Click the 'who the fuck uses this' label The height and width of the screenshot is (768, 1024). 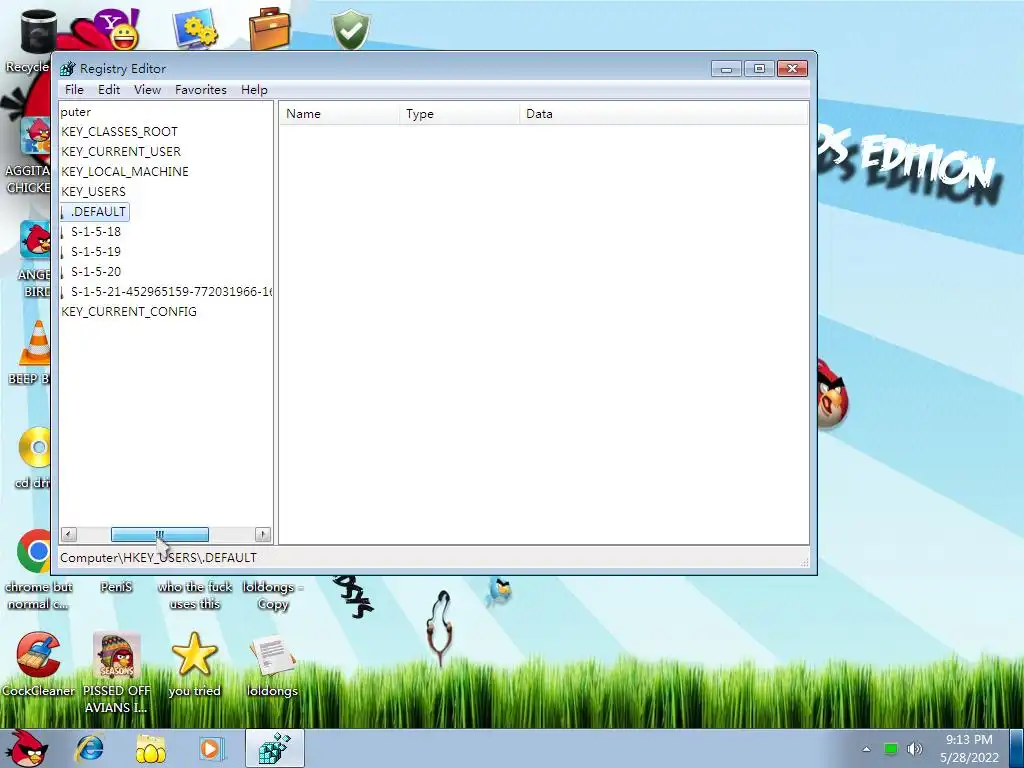pos(195,595)
